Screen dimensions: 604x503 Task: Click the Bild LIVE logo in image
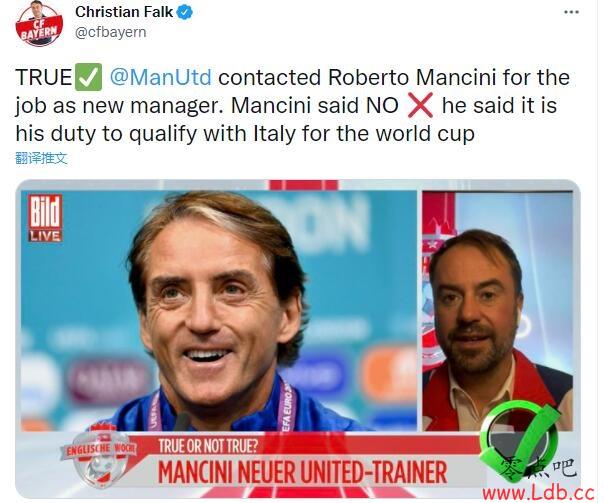(45, 218)
